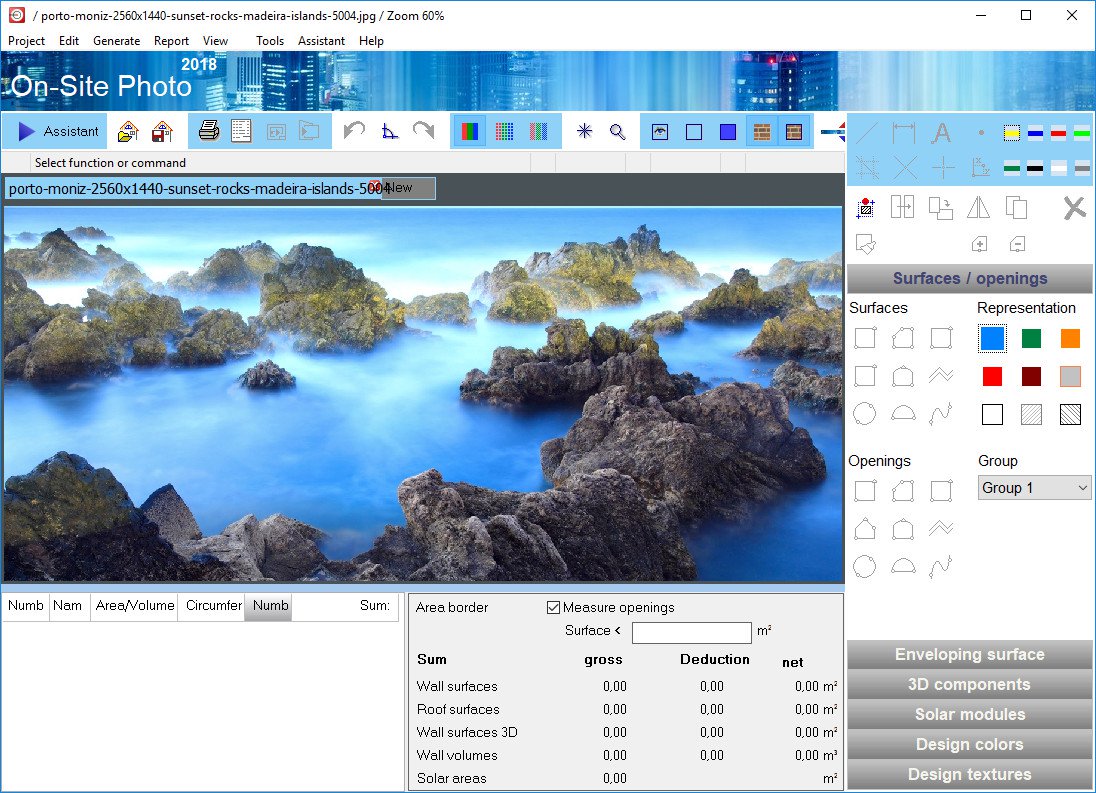Viewport: 1096px width, 793px height.
Task: Click the rotate copy rectangles icon
Action: [x=940, y=208]
